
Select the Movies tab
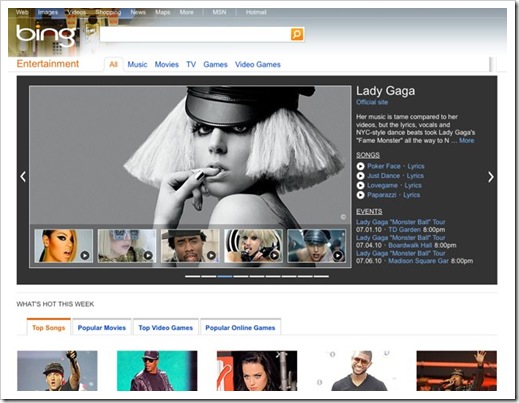[x=166, y=64]
